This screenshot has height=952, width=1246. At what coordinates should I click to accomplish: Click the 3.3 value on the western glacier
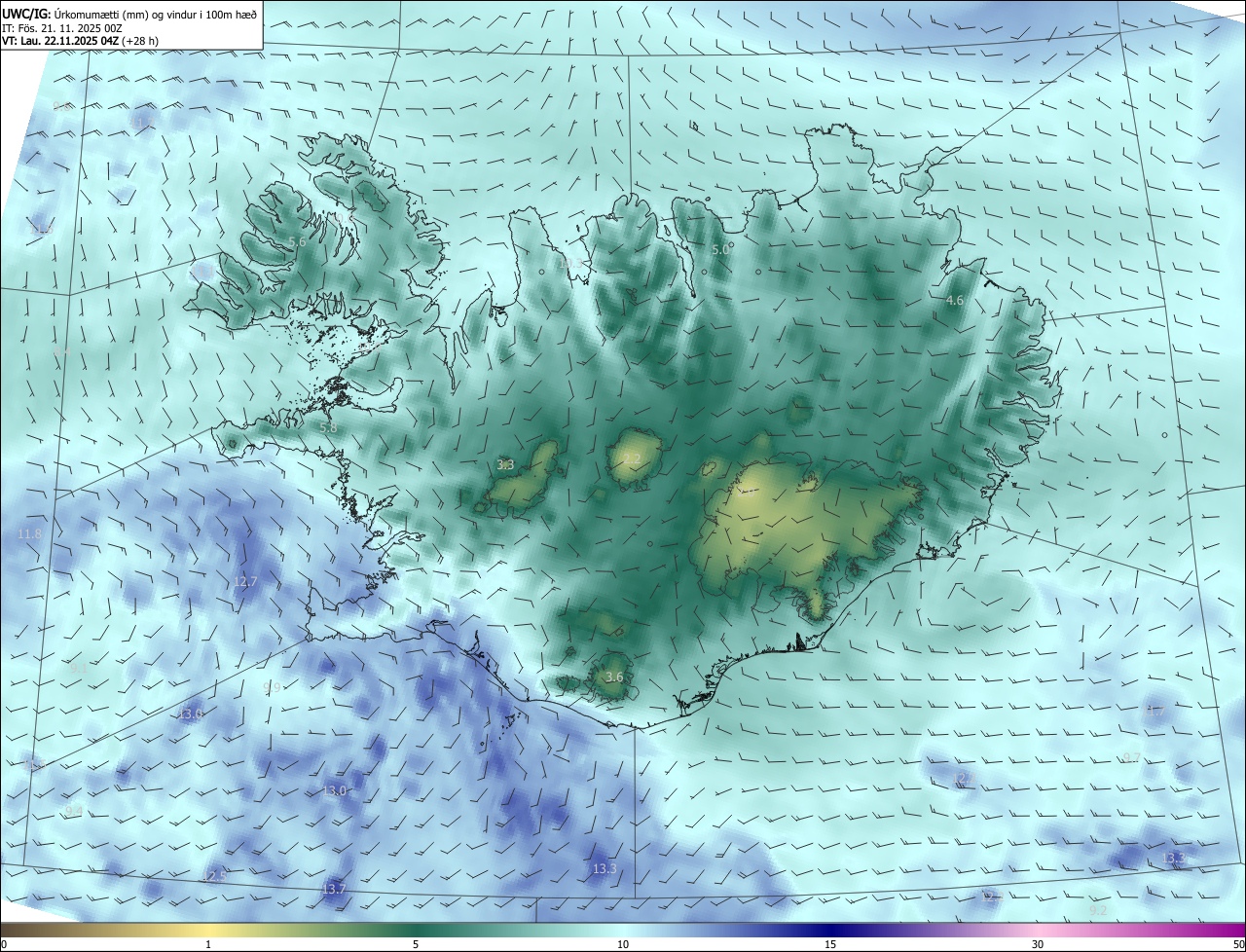tap(505, 465)
